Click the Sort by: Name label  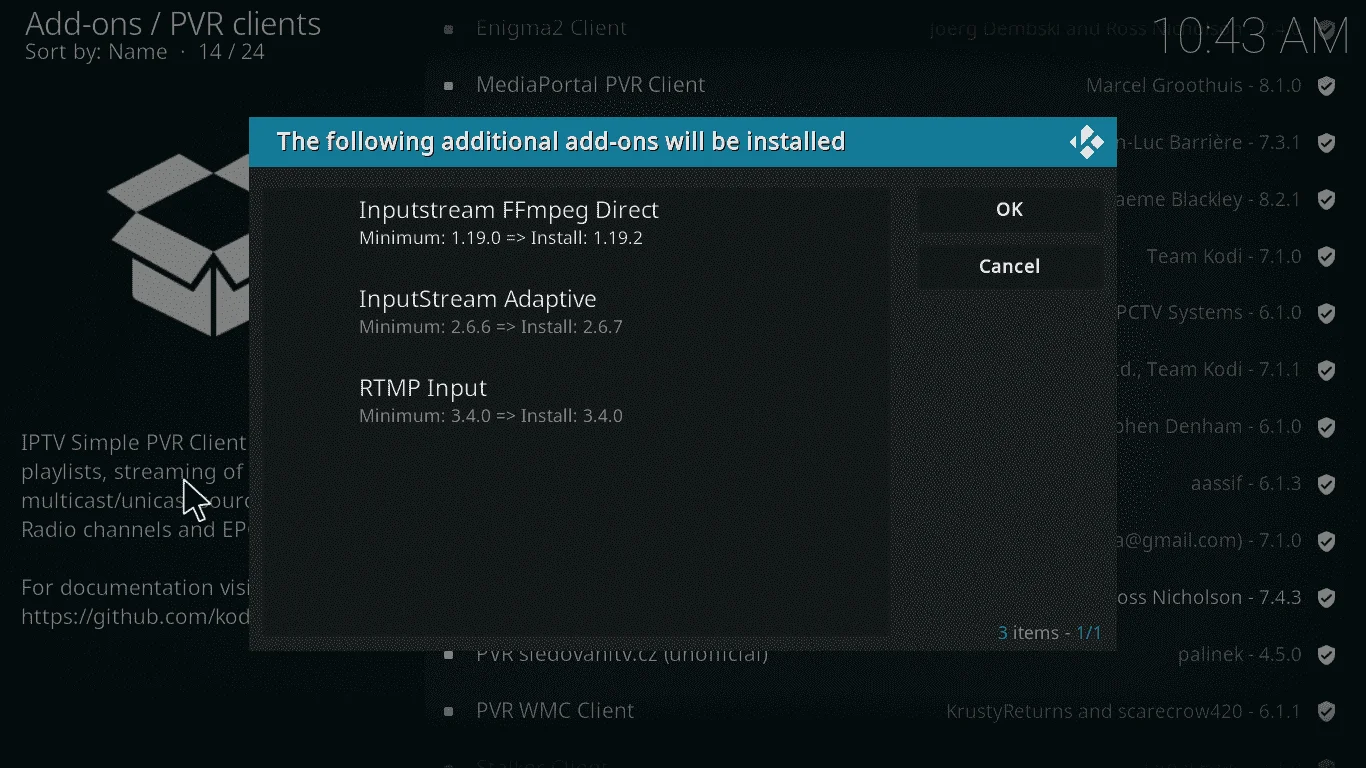96,52
